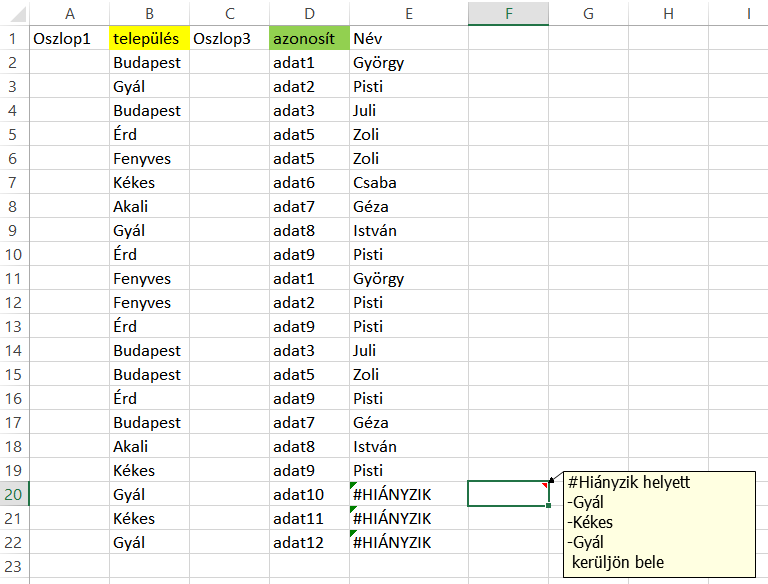
Task: Click Kékes in row 21
Action: pos(149,518)
